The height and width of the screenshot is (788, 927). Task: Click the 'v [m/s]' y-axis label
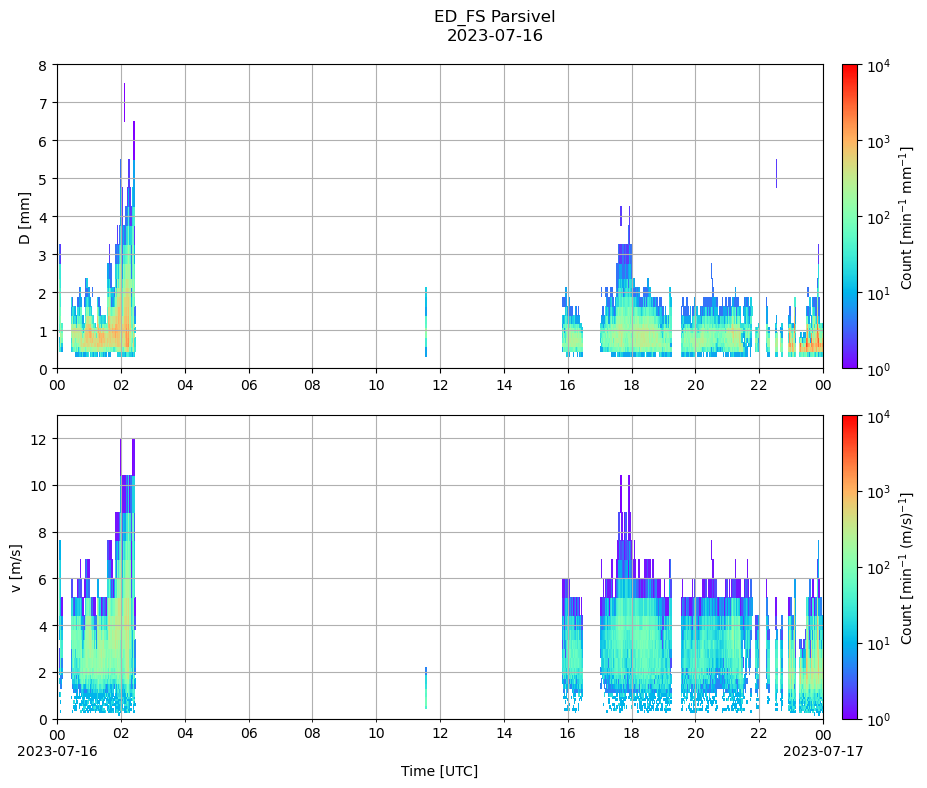pyautogui.click(x=16, y=568)
